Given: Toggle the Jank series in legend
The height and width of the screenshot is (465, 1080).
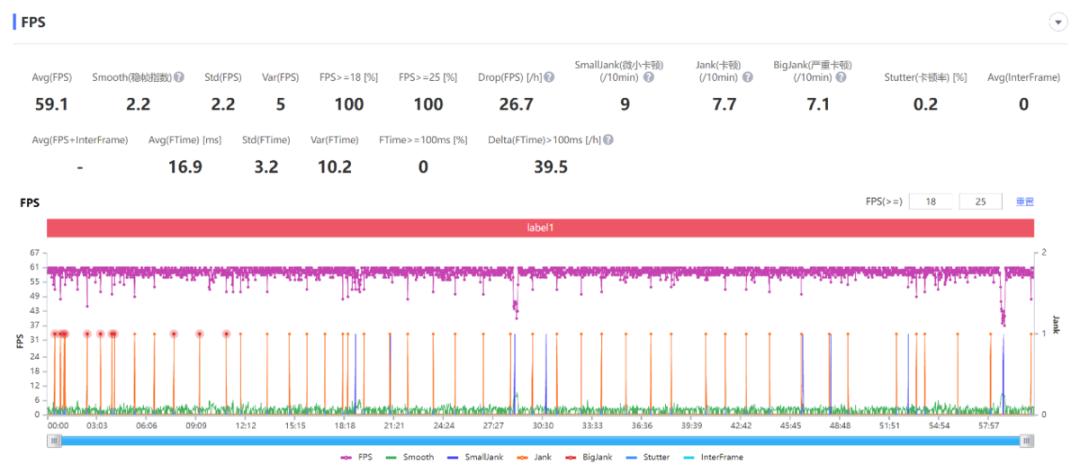Looking at the screenshot, I should click(534, 457).
